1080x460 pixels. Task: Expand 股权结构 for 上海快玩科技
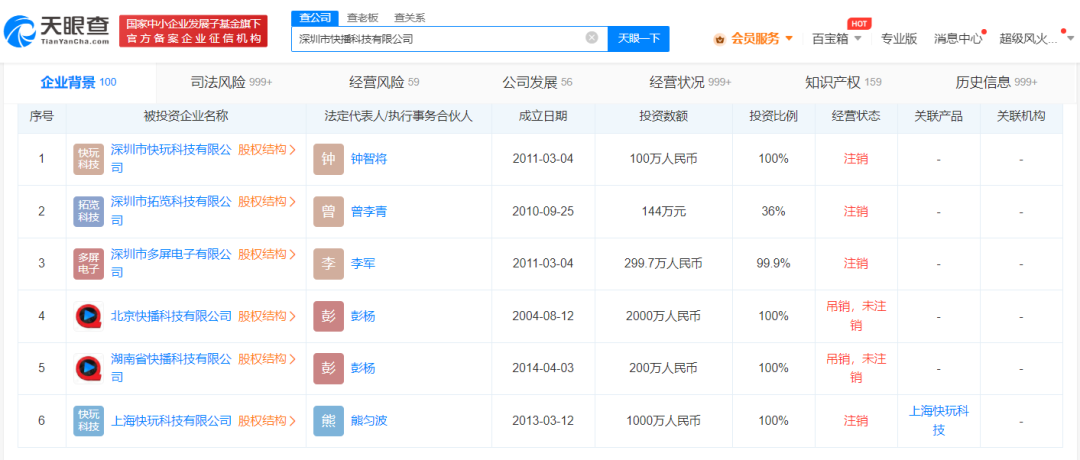[x=267, y=421]
